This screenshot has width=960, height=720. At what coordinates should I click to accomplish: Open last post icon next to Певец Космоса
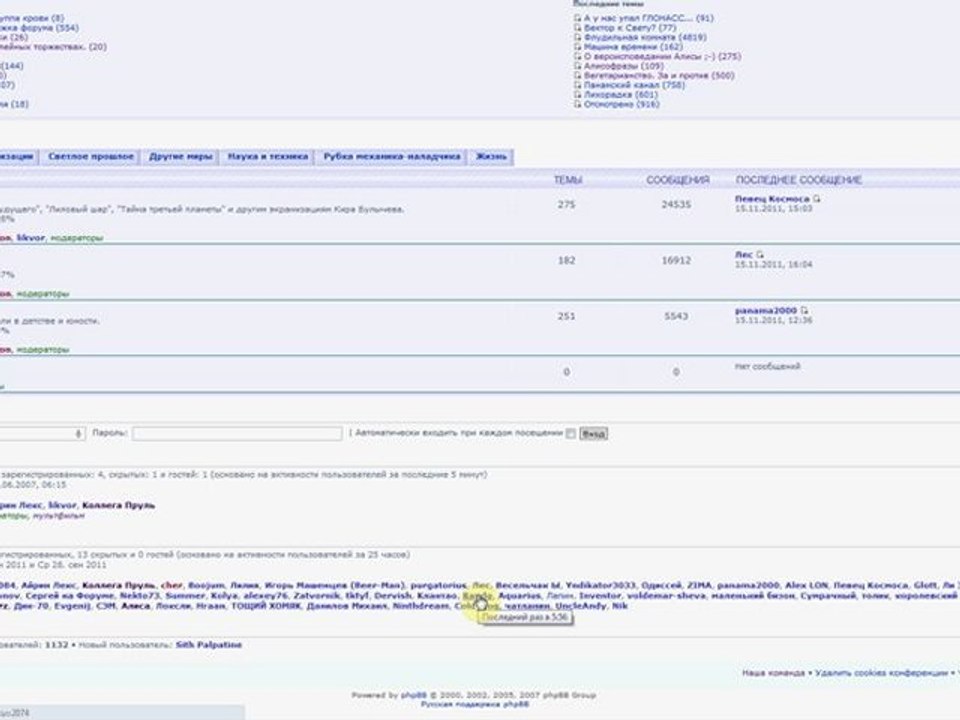click(817, 199)
